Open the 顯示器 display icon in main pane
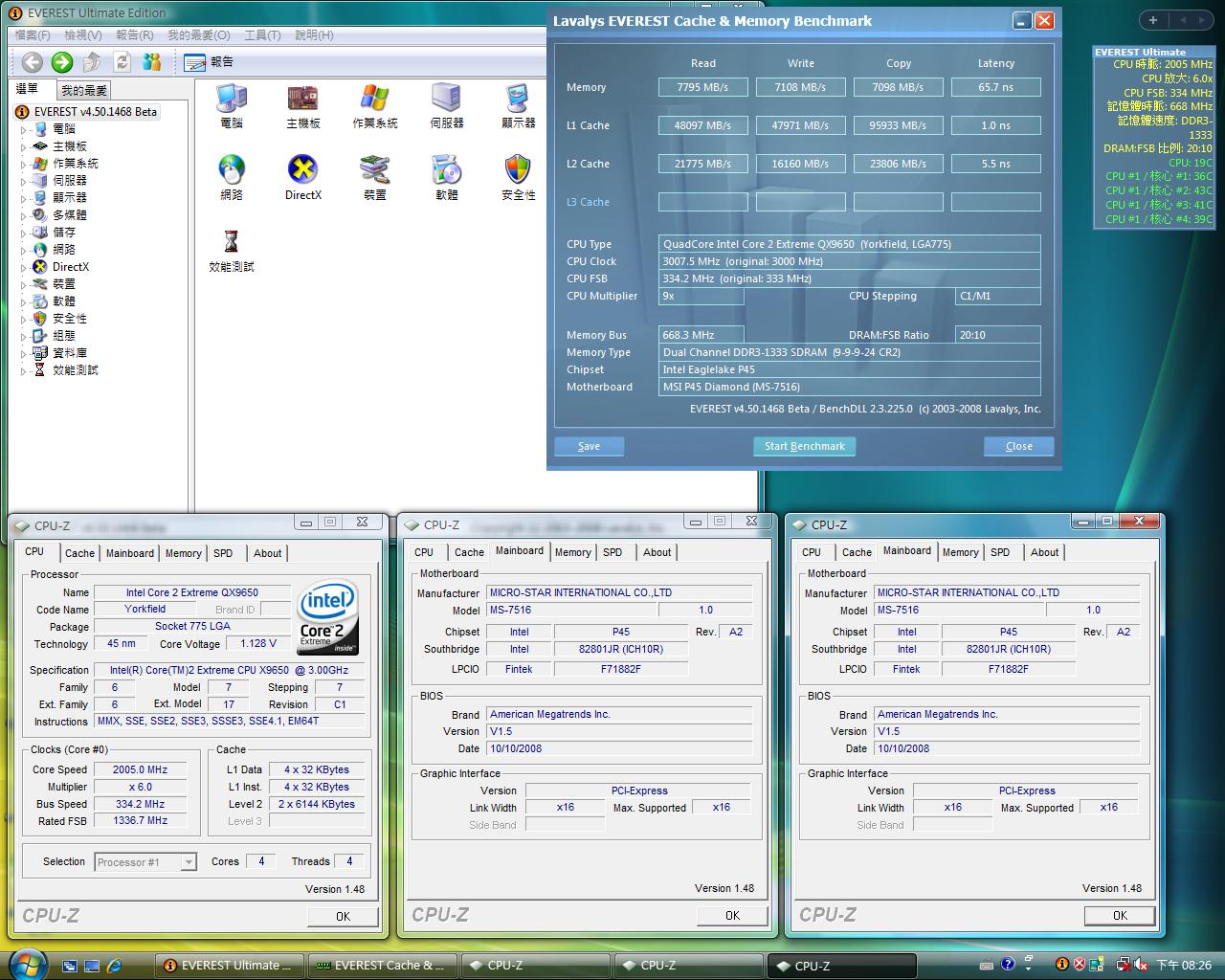The height and width of the screenshot is (980, 1225). coord(519,107)
